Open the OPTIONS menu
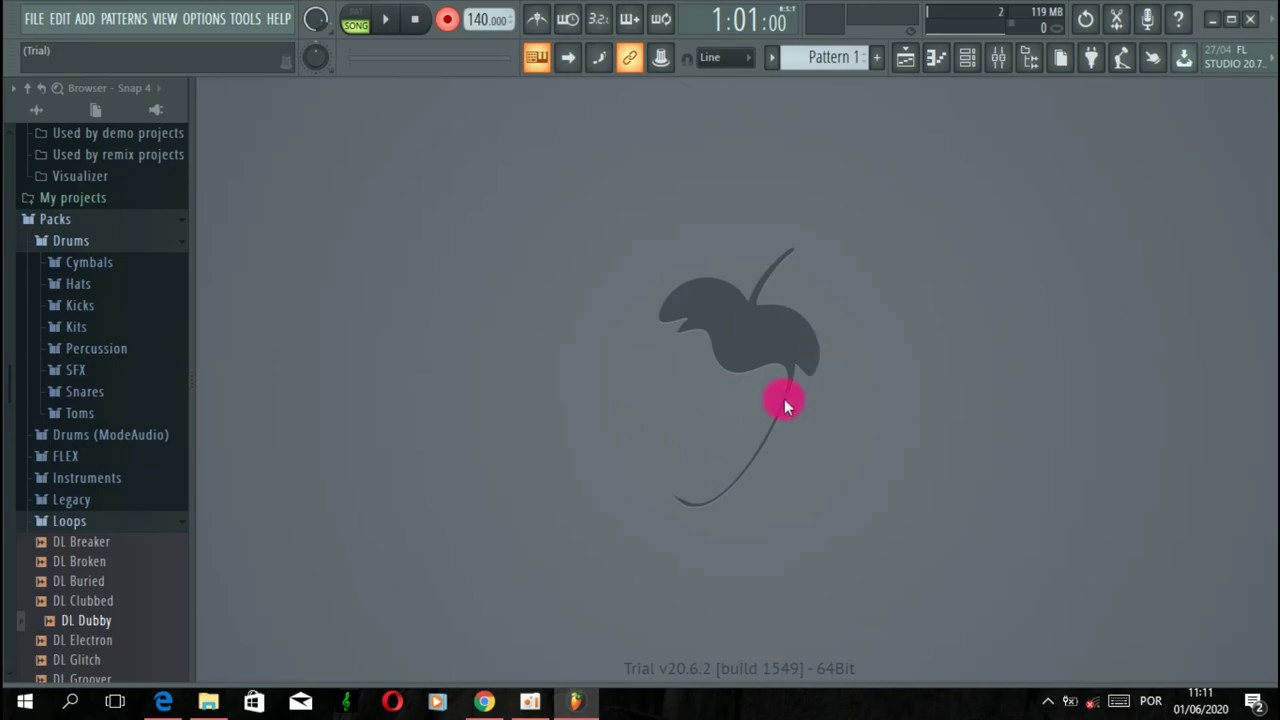The width and height of the screenshot is (1280, 720). [x=204, y=19]
